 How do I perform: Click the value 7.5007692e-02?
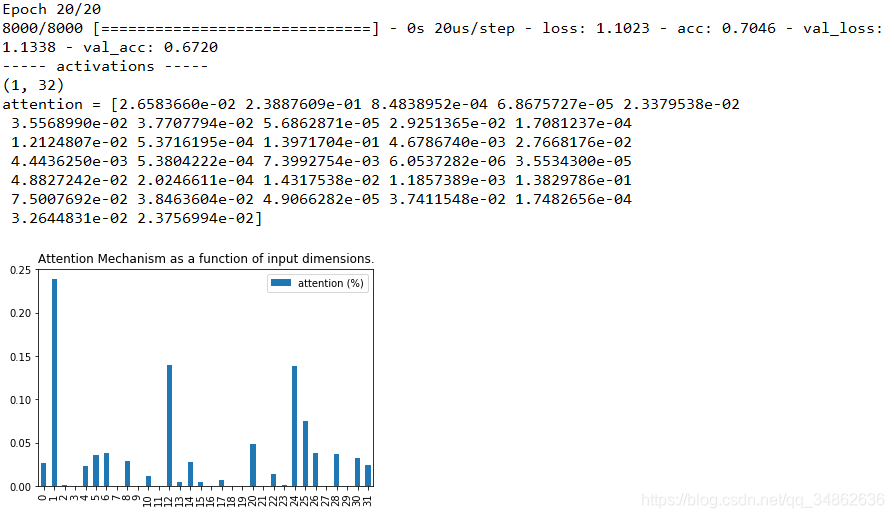pos(70,199)
